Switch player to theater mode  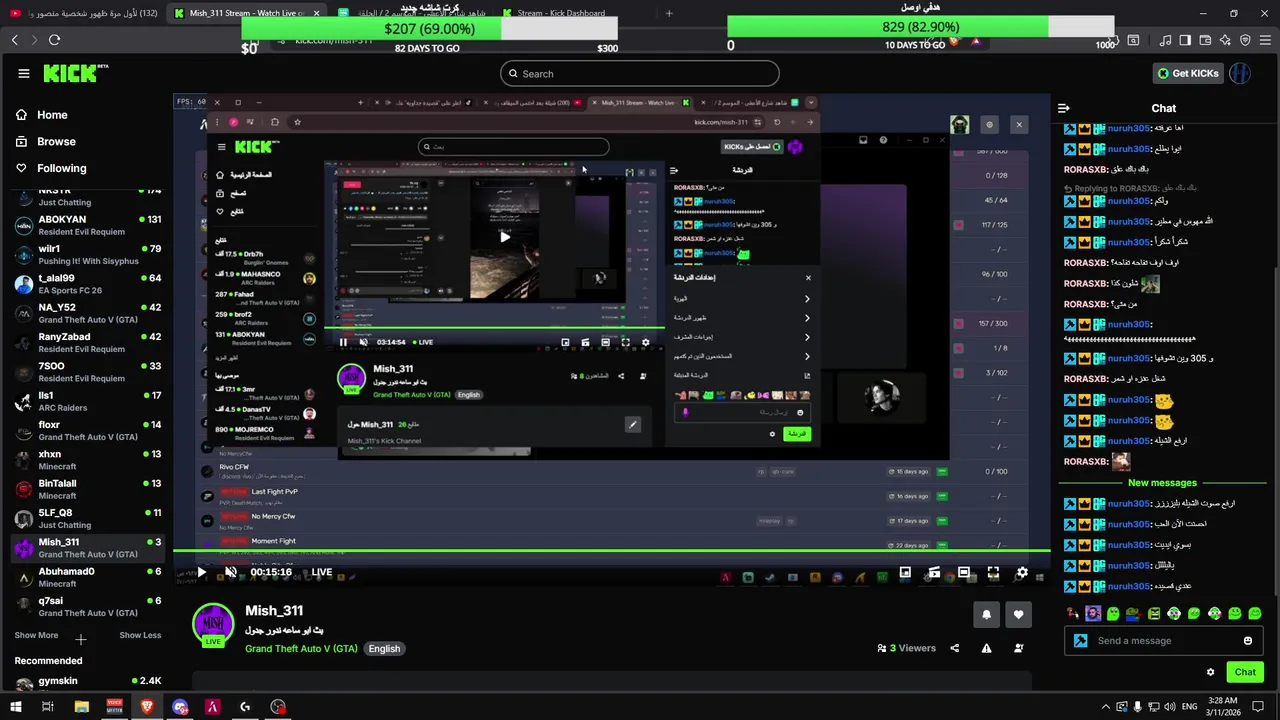tap(964, 572)
